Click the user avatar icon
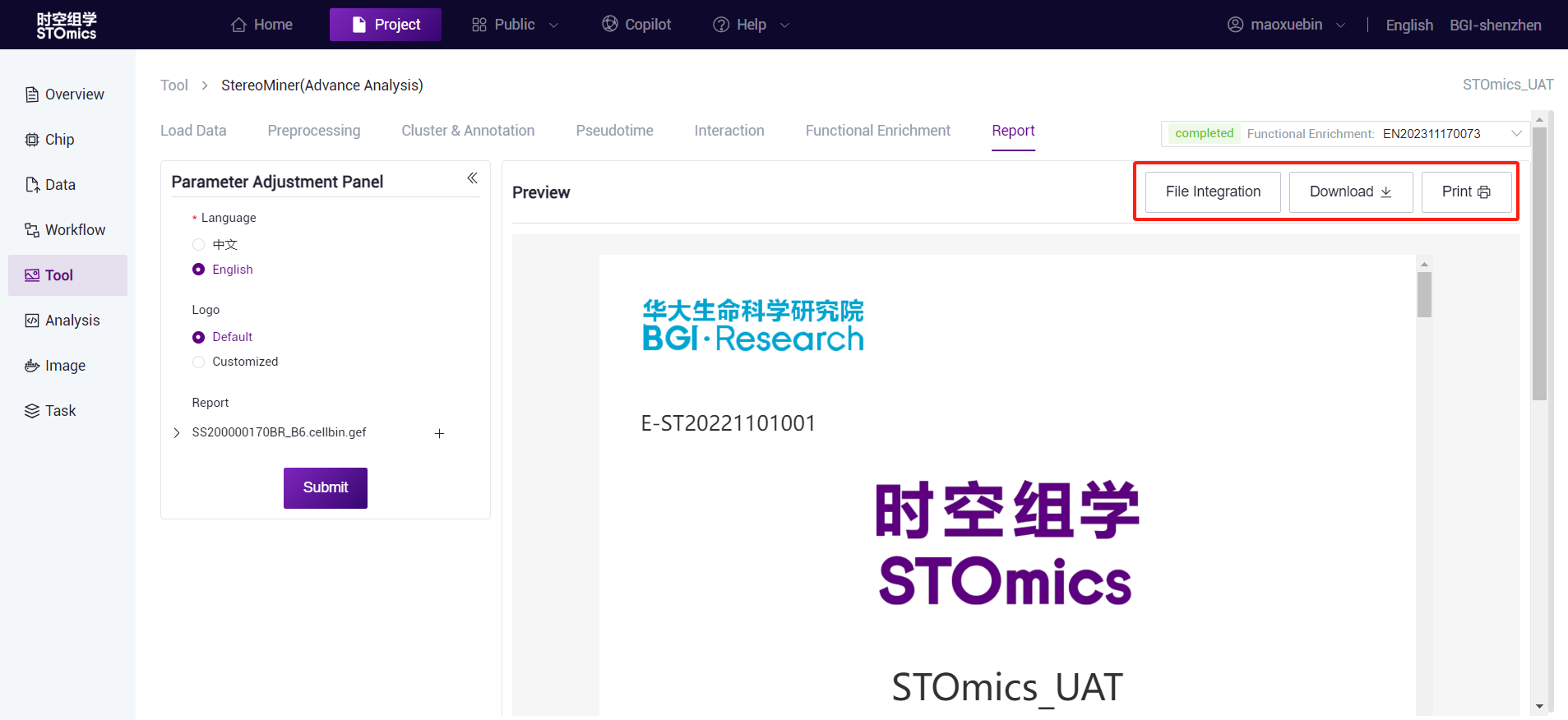The width and height of the screenshot is (1568, 720). click(1235, 25)
